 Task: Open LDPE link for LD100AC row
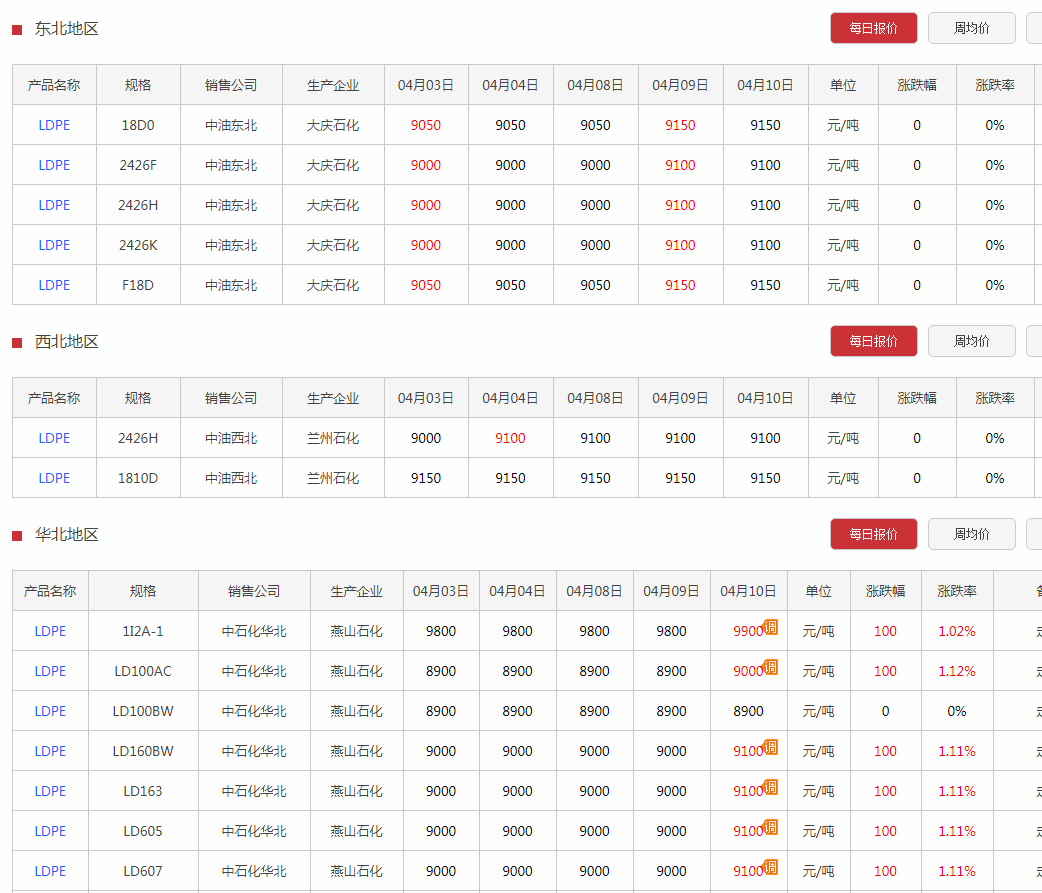click(50, 671)
